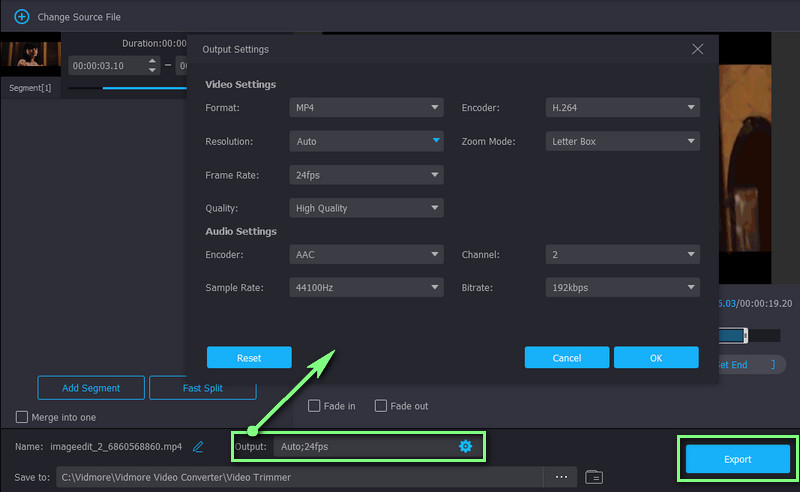Select the Segment[1] thumbnail
The height and width of the screenshot is (492, 800).
tap(30, 68)
